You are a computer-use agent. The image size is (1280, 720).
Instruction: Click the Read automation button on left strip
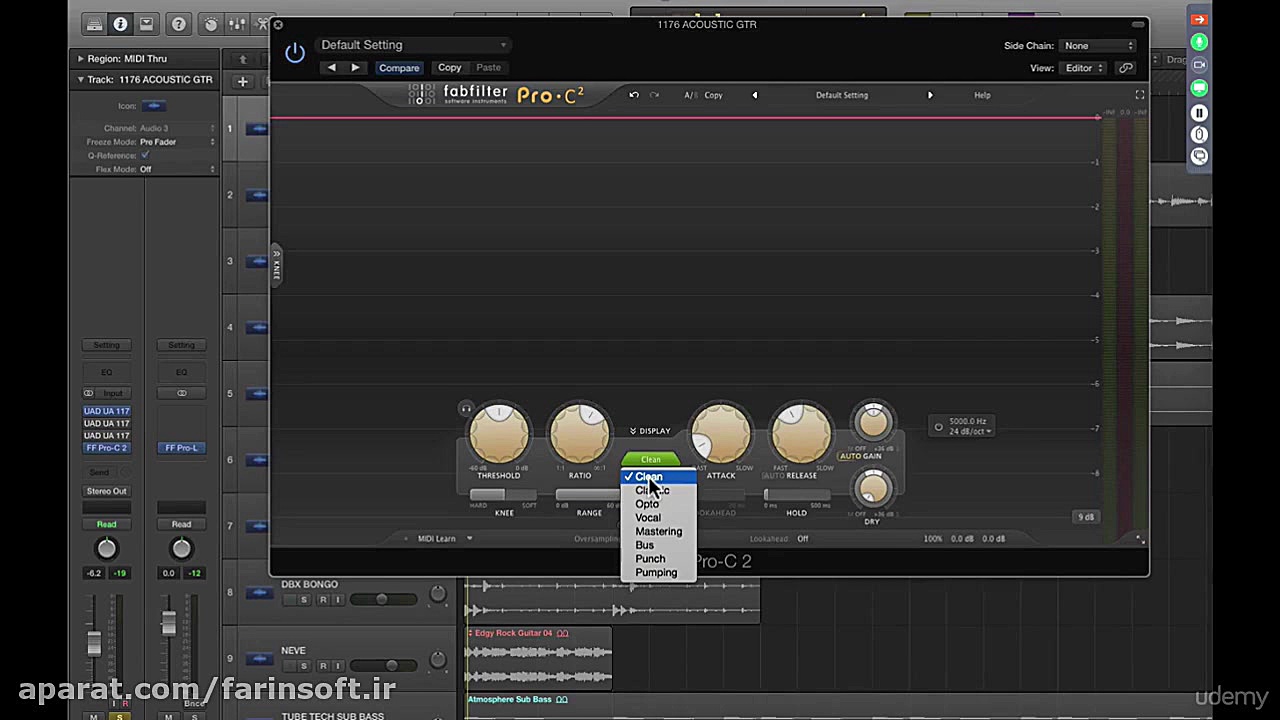pos(106,524)
